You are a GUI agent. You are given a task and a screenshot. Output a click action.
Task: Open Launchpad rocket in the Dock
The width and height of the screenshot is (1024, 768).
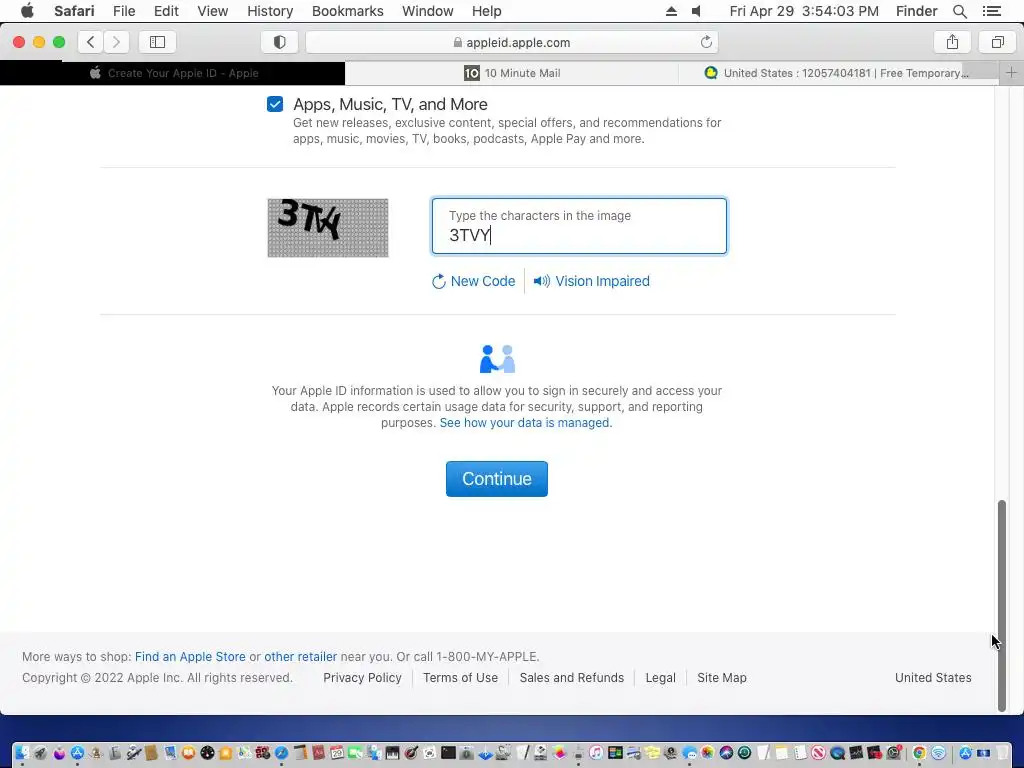coord(40,752)
